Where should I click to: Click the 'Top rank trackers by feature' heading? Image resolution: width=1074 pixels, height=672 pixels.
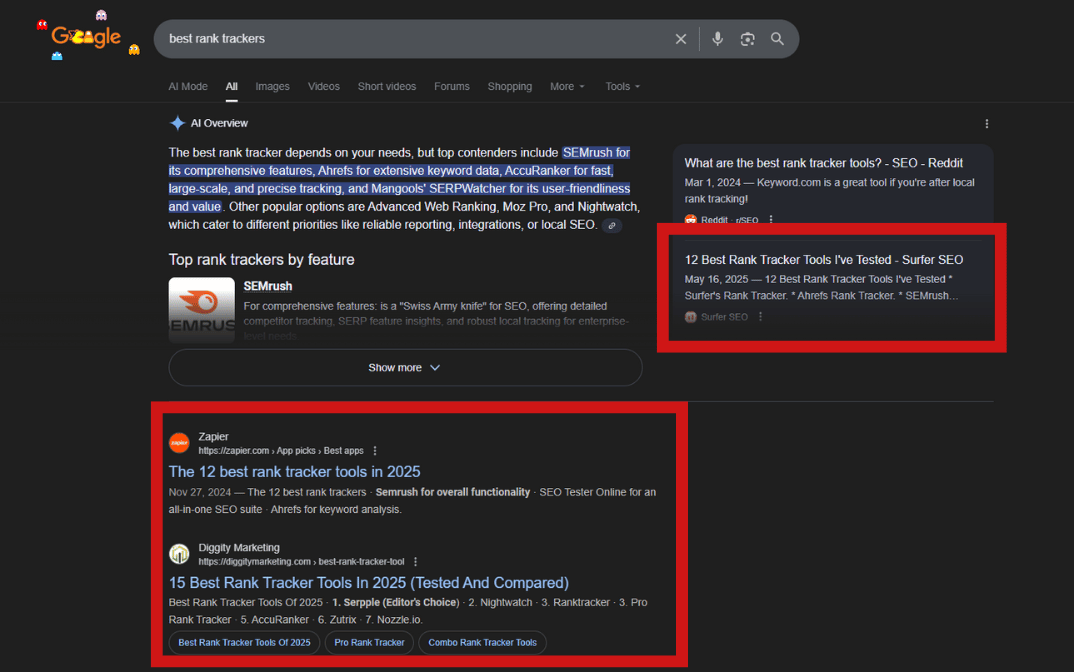click(x=262, y=260)
